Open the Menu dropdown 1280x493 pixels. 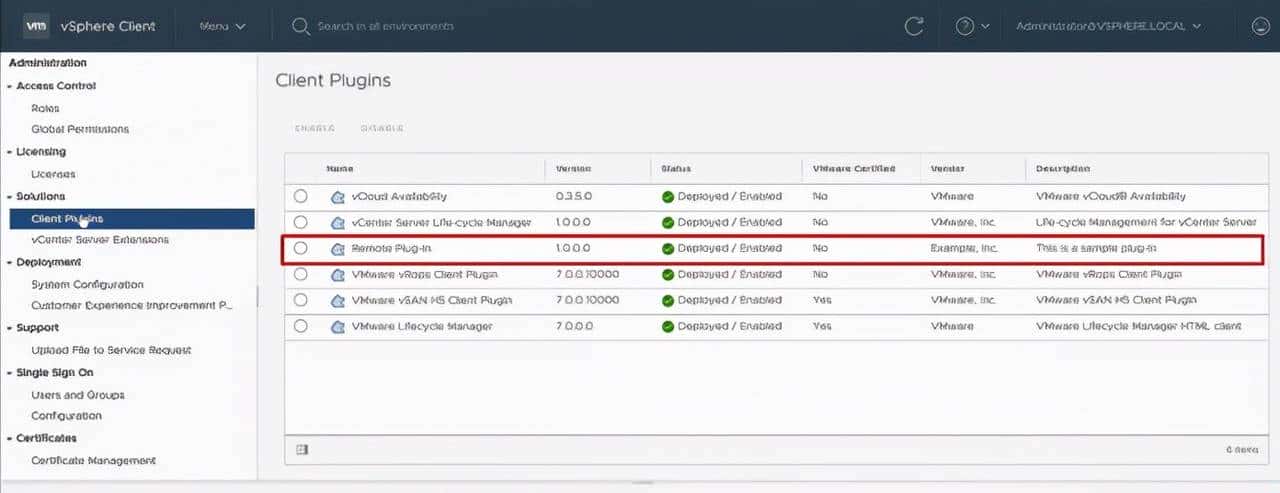(222, 26)
